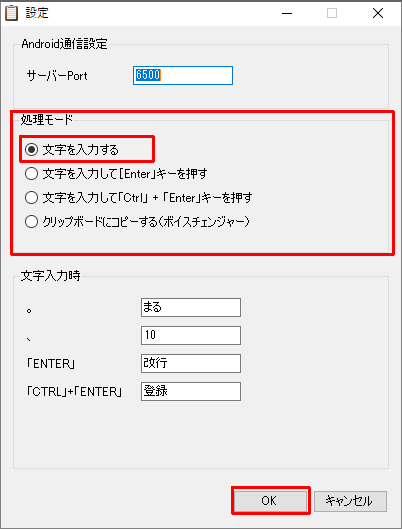Click the Android通信設定 group label
The width and height of the screenshot is (402, 529).
tap(64, 44)
